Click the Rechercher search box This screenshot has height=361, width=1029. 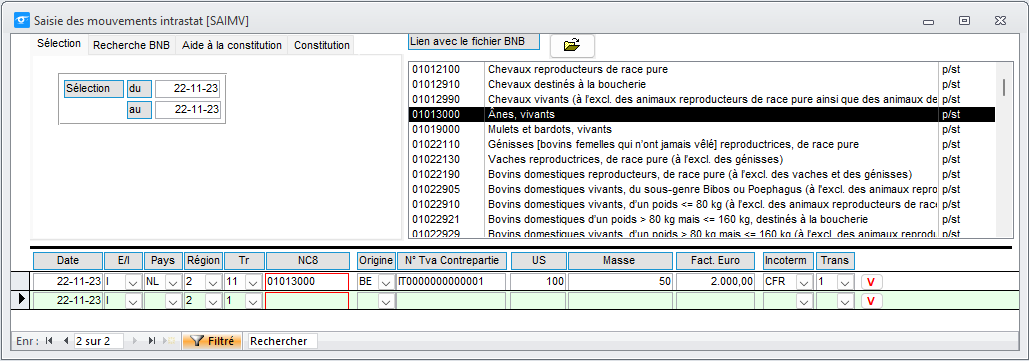[x=282, y=341]
